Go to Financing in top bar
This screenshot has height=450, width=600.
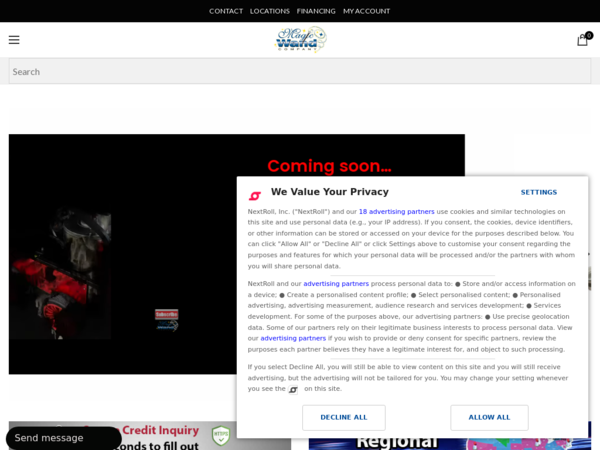[x=316, y=11]
